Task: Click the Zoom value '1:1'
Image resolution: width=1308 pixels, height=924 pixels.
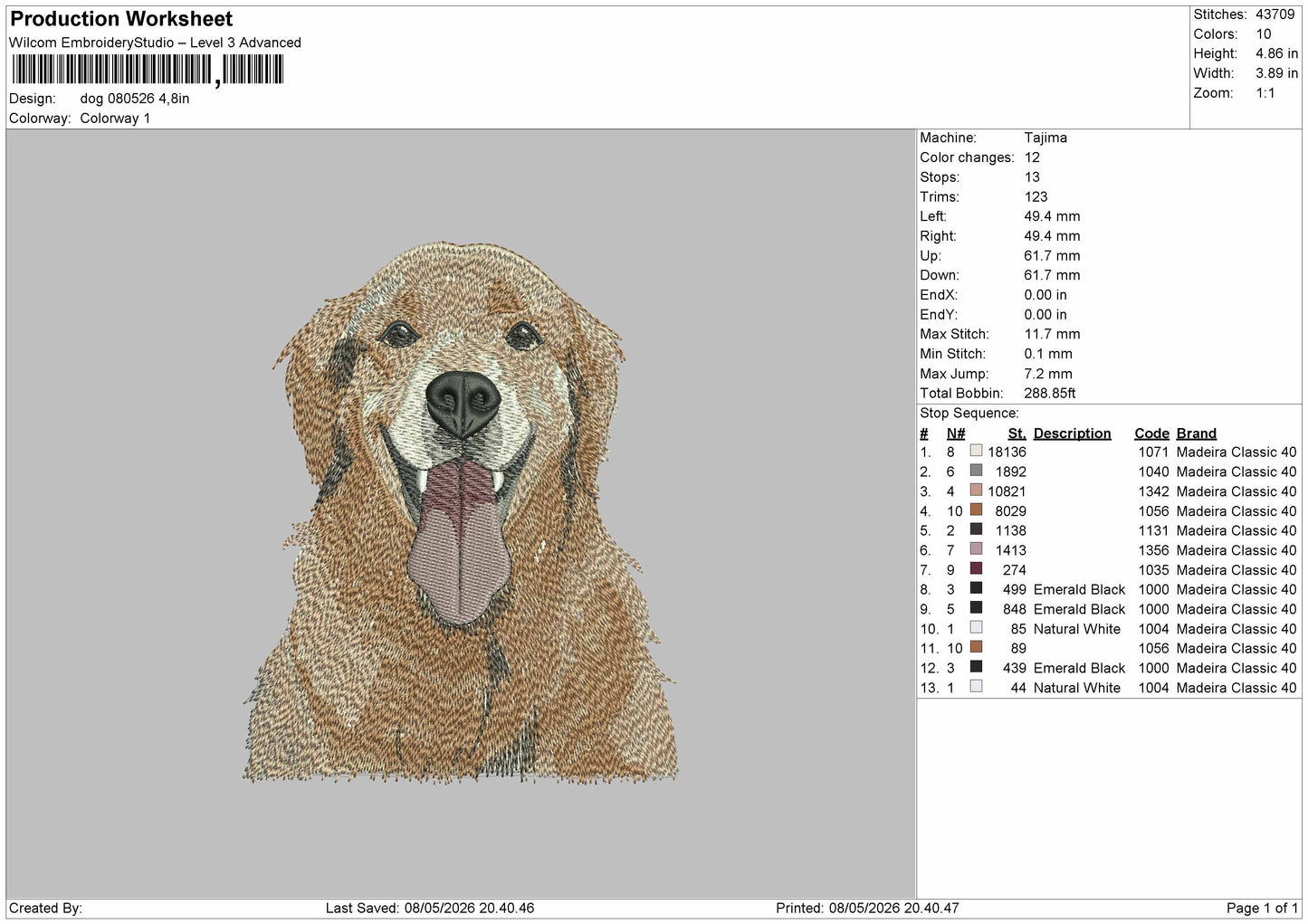Action: (x=1265, y=93)
